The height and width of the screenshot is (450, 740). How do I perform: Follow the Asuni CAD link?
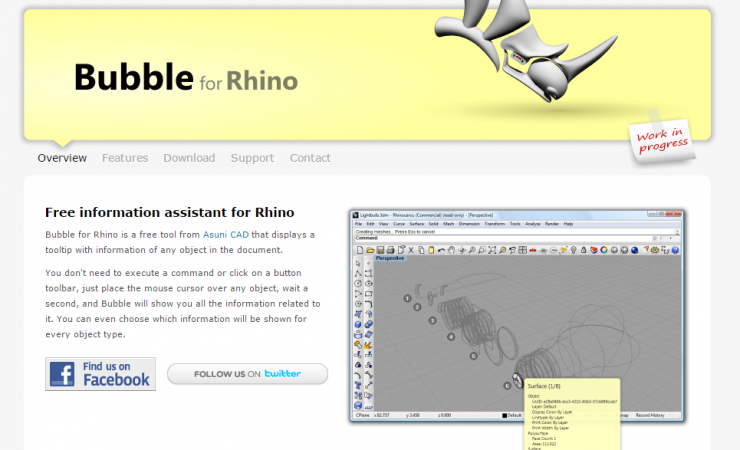[x=226, y=234]
